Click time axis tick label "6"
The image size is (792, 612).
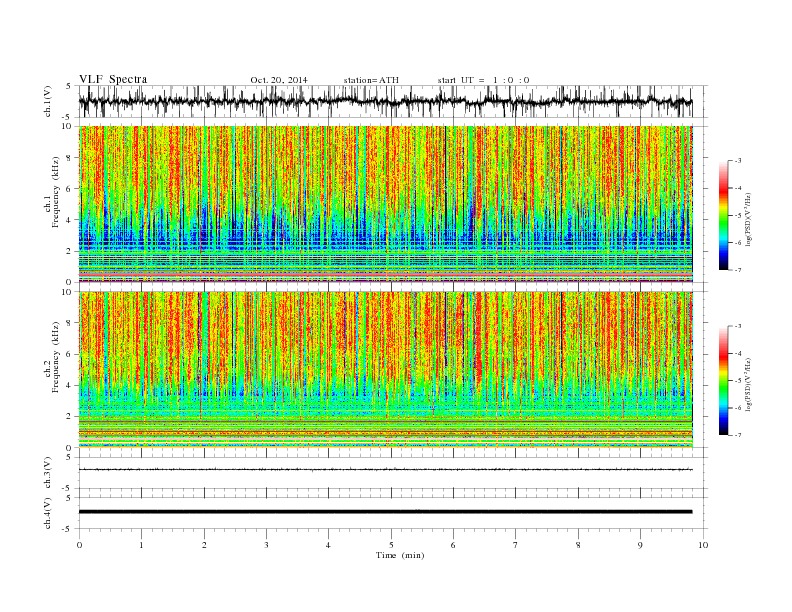453,545
